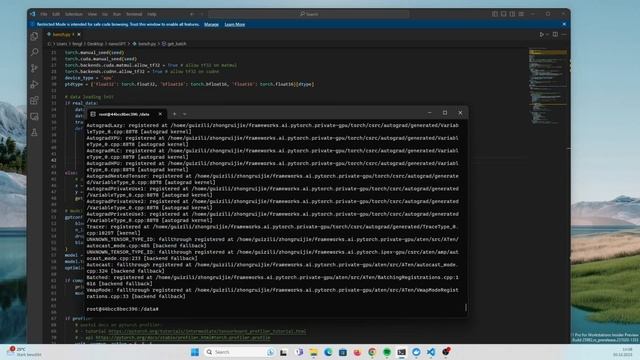Image resolution: width=640 pixels, height=360 pixels.
Task: Open the Help menu
Action: [152, 14]
